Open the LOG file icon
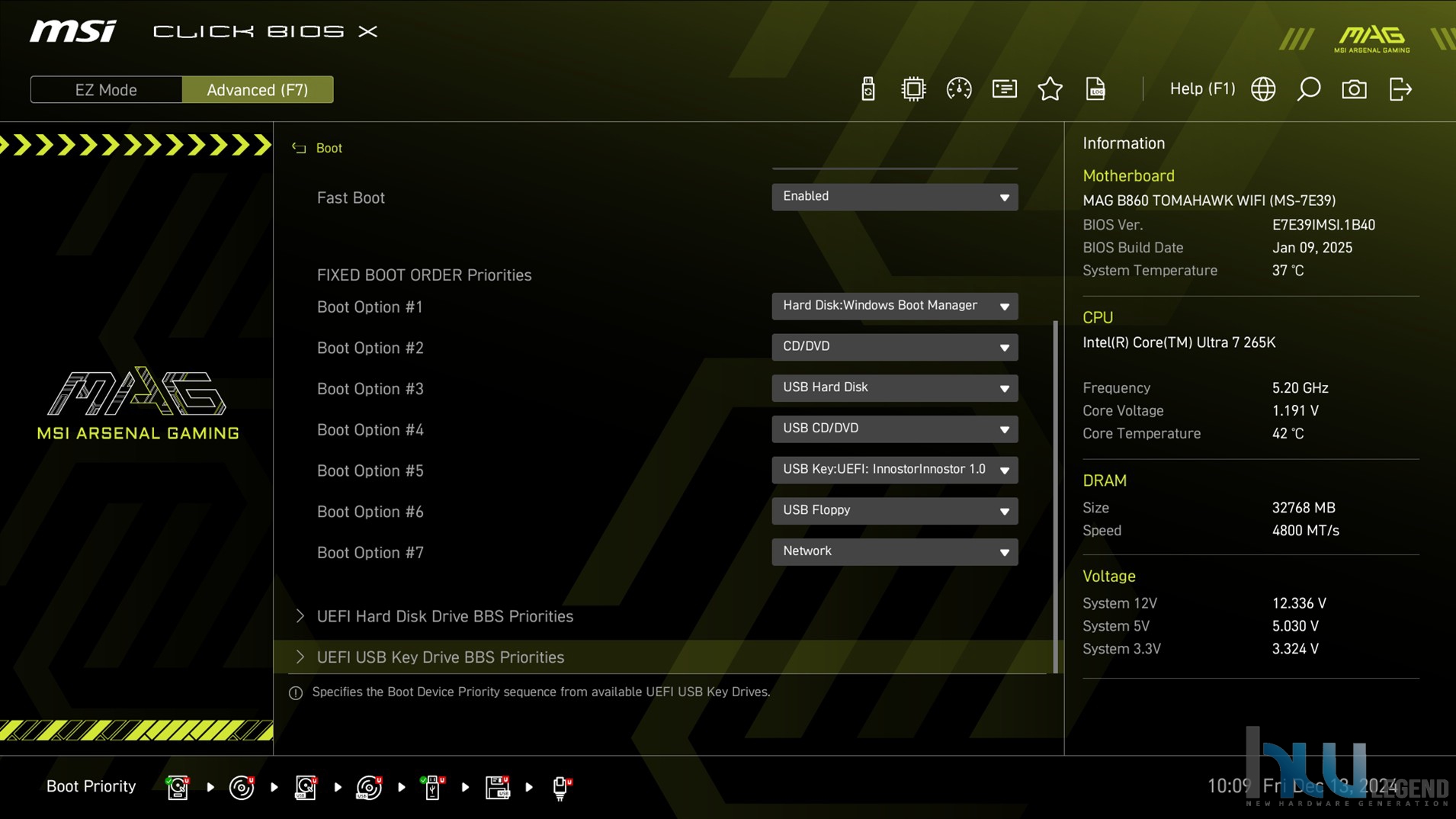Viewport: 1456px width, 819px height. pyautogui.click(x=1095, y=89)
